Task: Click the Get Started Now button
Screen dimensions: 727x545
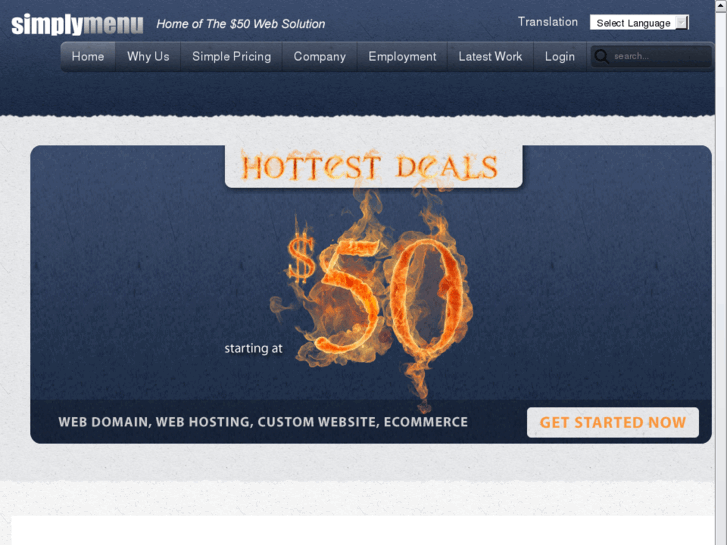Action: (612, 423)
